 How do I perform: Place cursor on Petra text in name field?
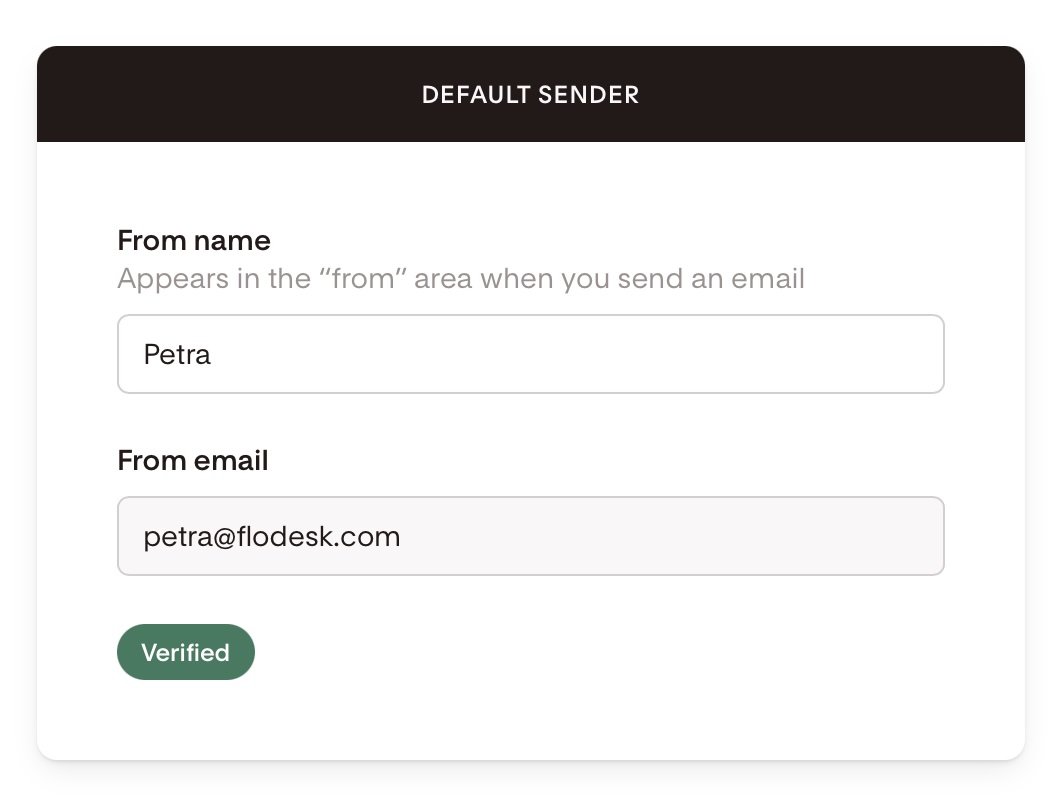tap(177, 355)
